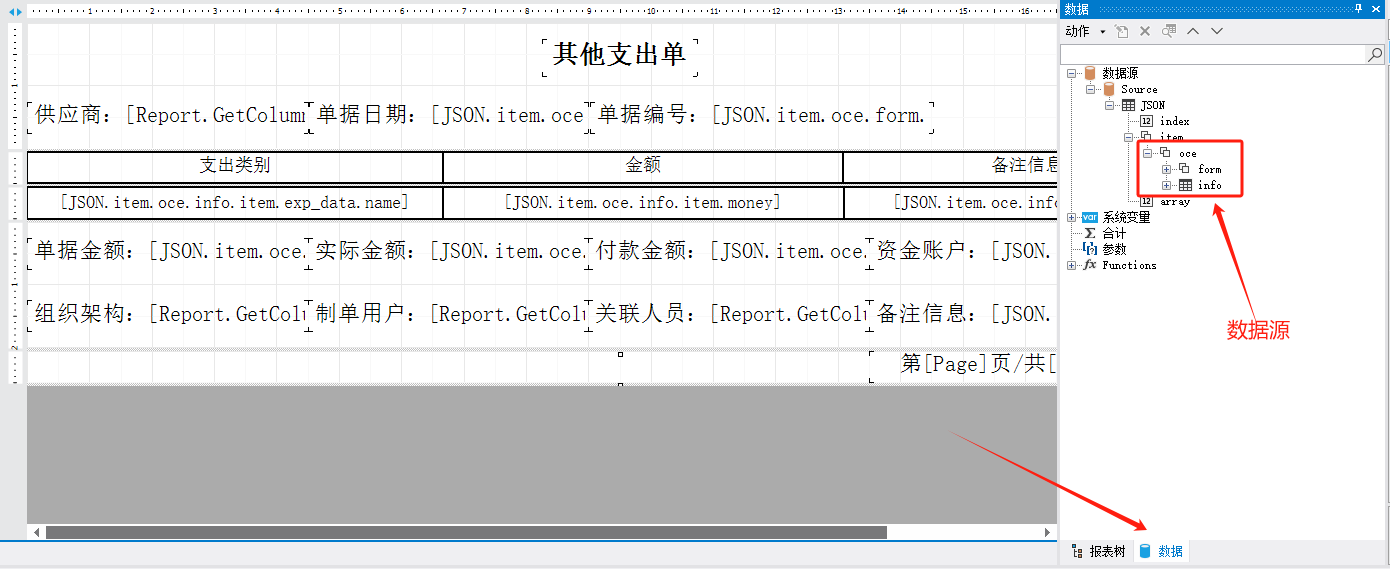Select the 制单用户 text field
Screen dimensions: 1390x569
450,314
